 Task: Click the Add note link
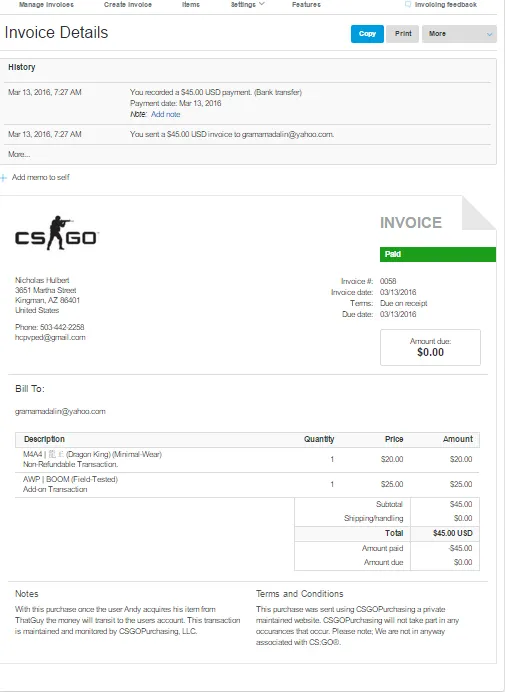[x=166, y=114]
